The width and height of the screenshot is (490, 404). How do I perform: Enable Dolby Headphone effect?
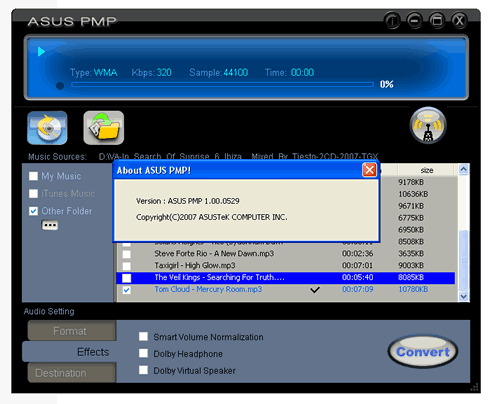(x=143, y=353)
